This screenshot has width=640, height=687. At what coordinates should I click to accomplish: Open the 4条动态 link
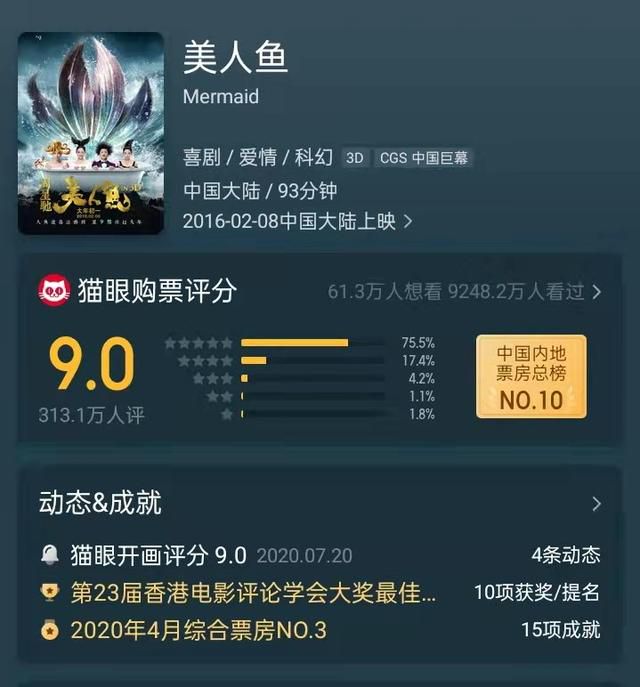(566, 555)
